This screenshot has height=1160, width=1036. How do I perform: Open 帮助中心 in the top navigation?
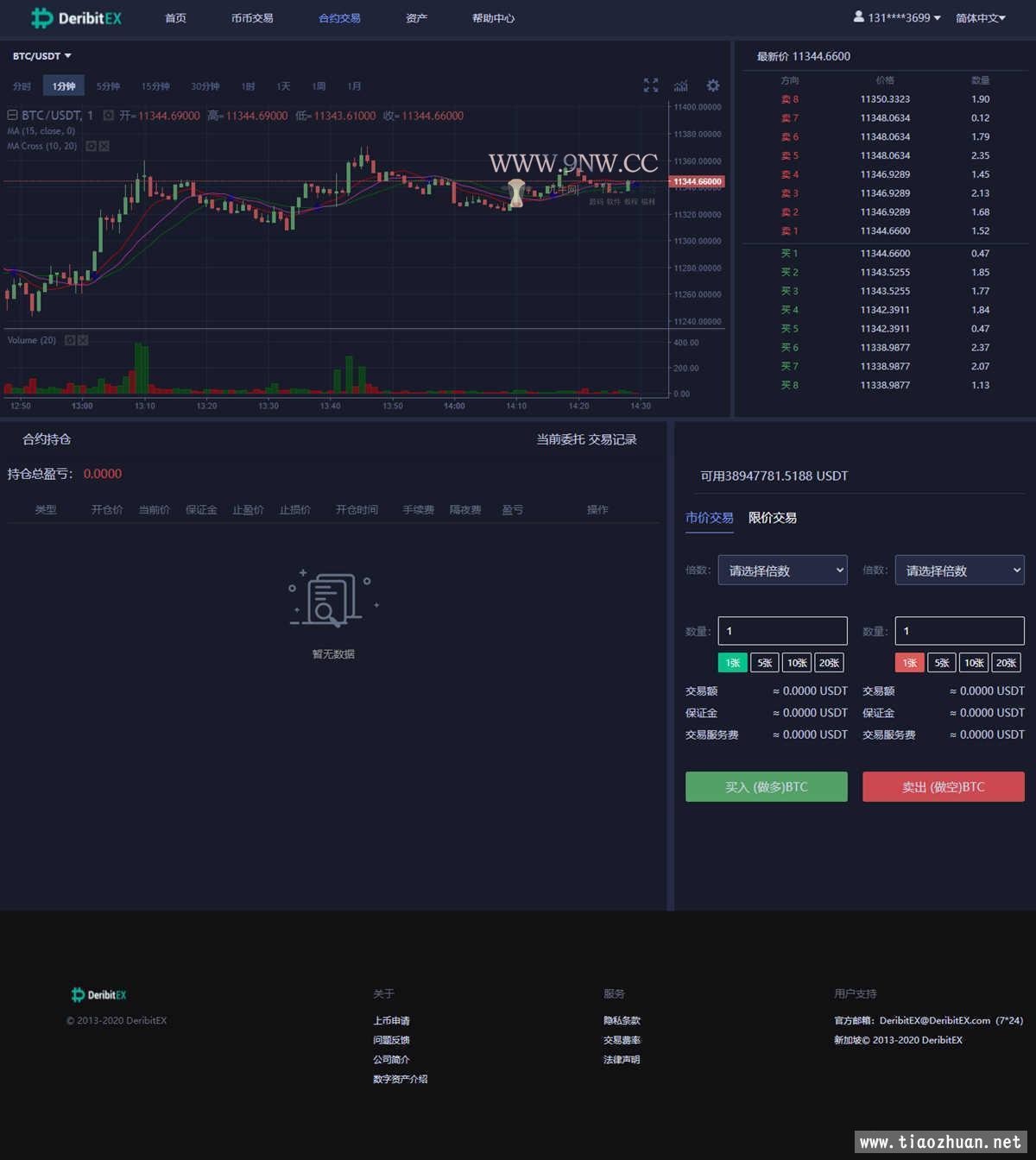point(493,17)
